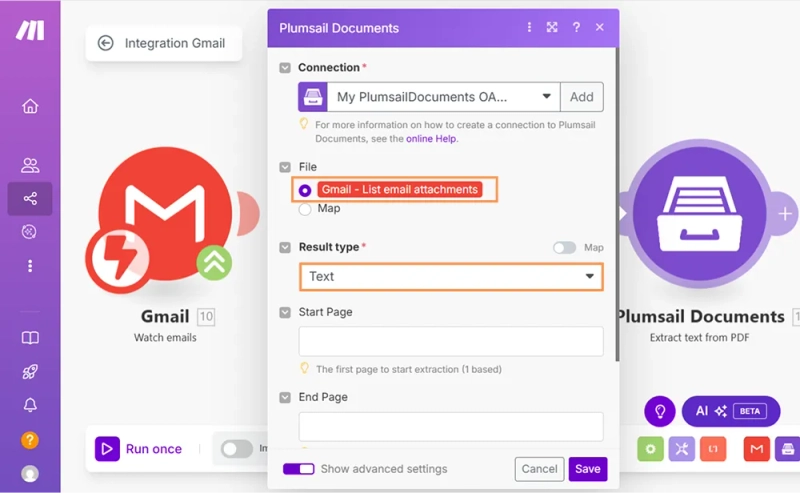
Task: Click the Add connection button
Action: pos(582,97)
